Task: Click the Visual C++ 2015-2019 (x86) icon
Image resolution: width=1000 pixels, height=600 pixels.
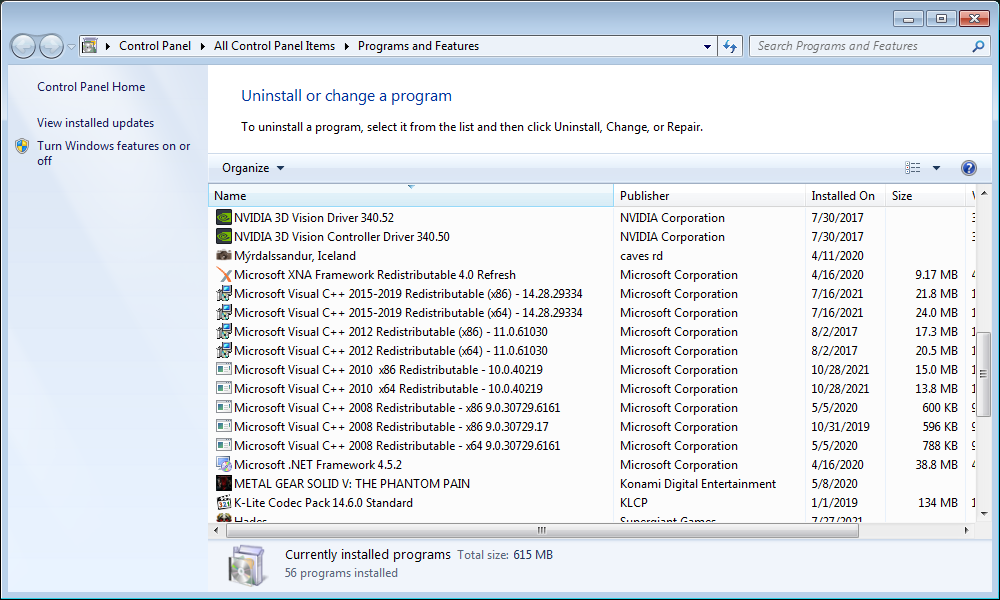Action: point(223,294)
